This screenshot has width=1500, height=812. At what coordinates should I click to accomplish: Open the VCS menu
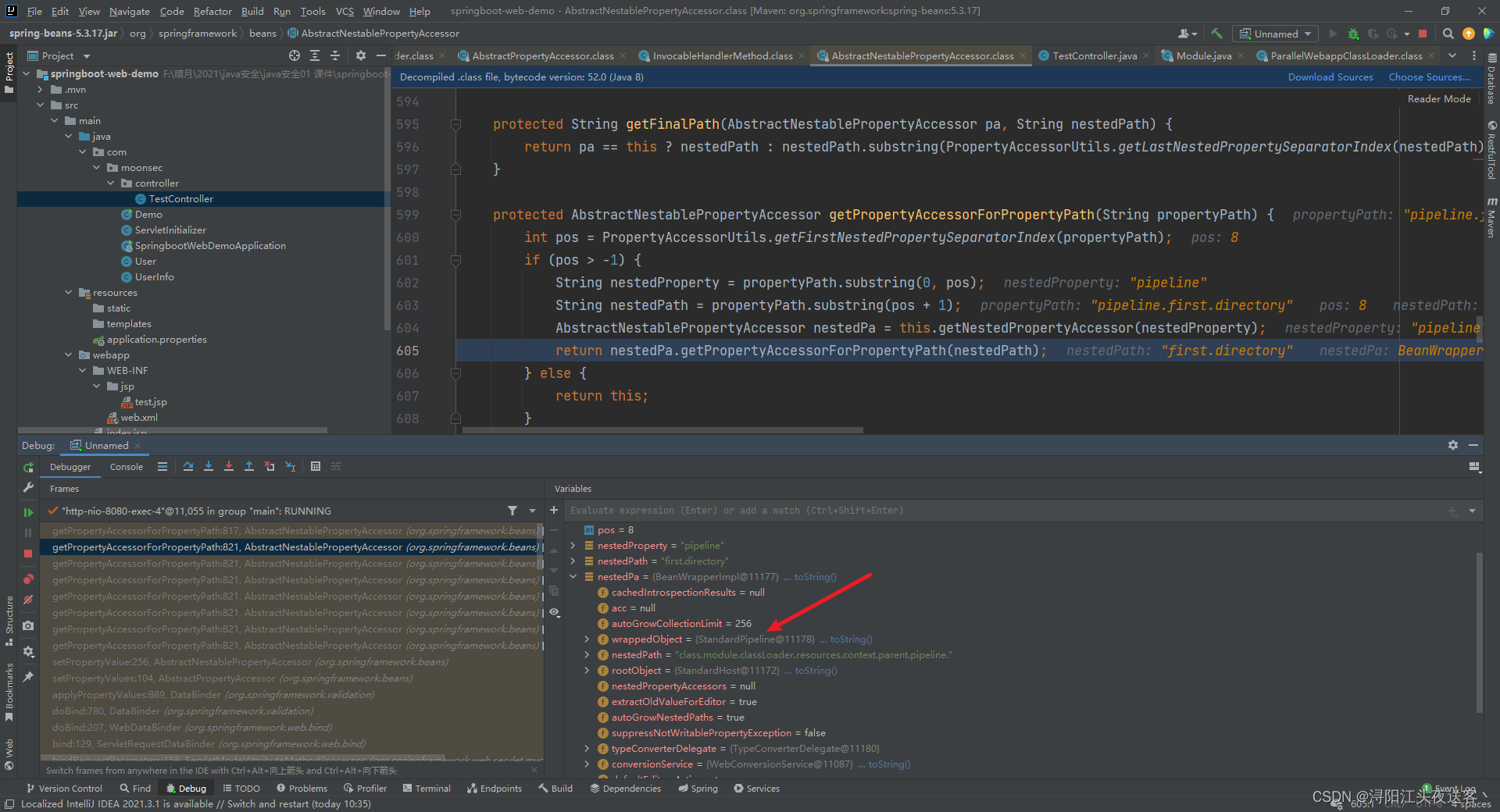tap(345, 11)
